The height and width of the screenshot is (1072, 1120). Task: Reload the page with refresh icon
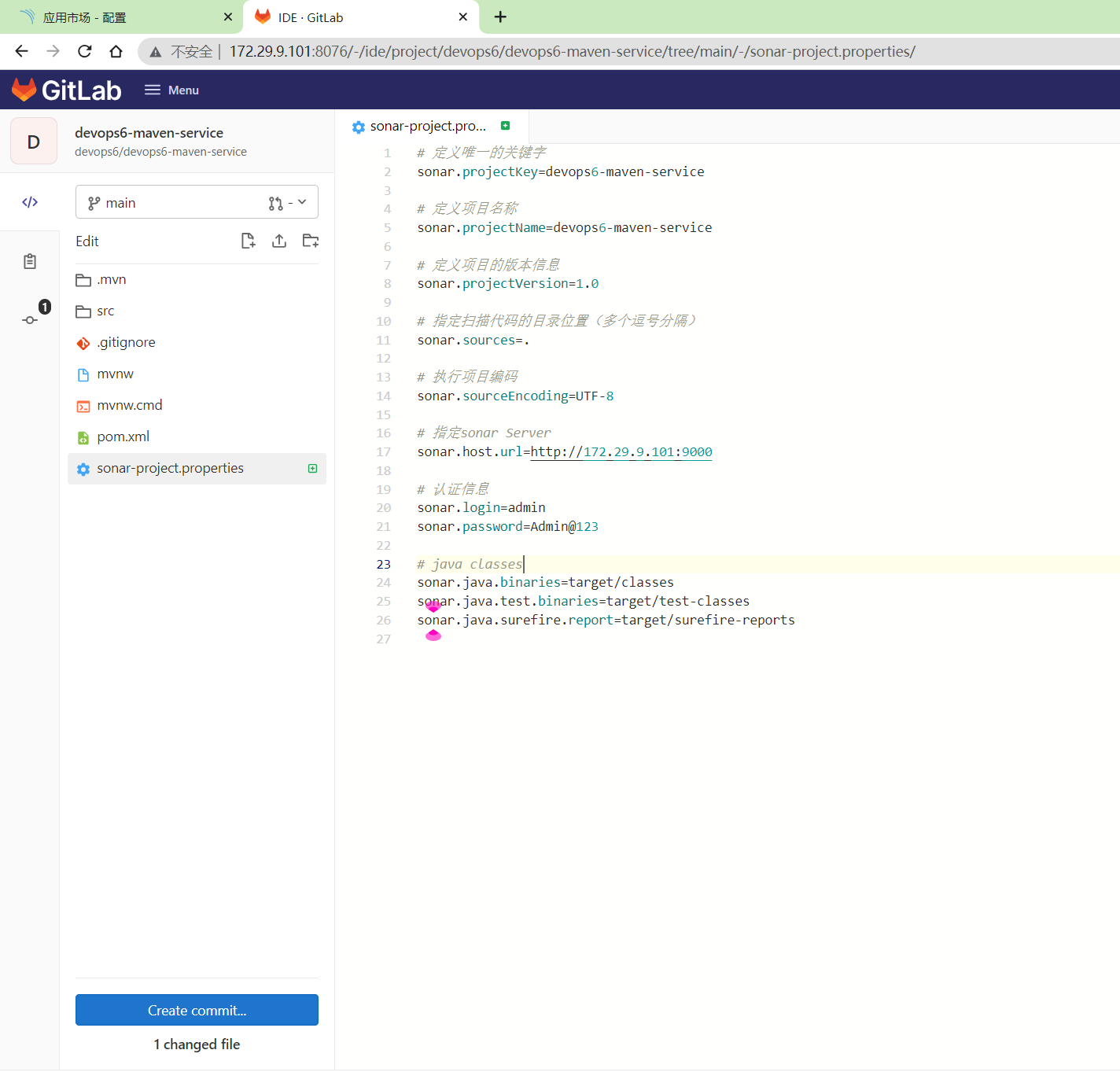coord(84,51)
